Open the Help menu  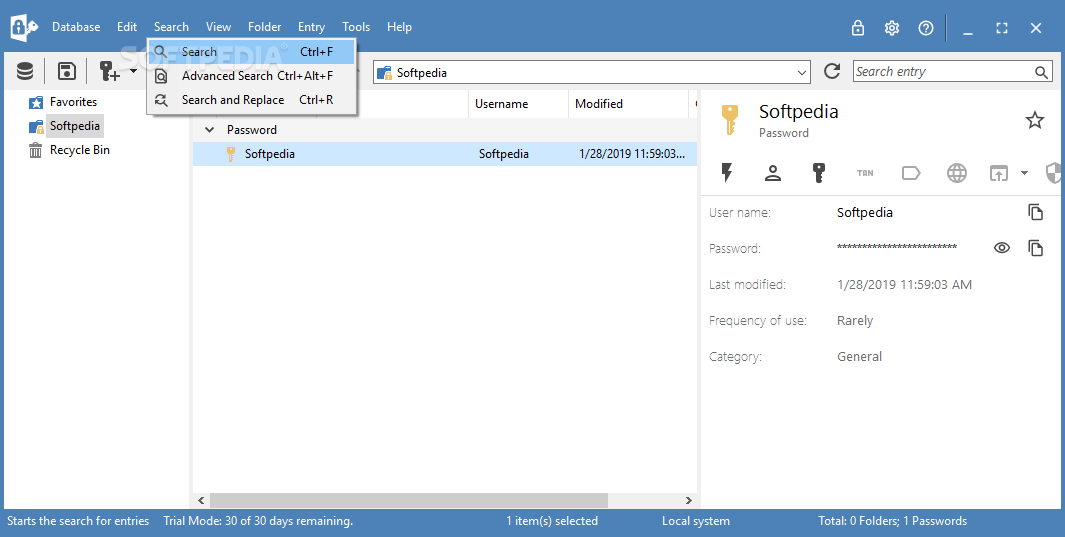point(399,27)
